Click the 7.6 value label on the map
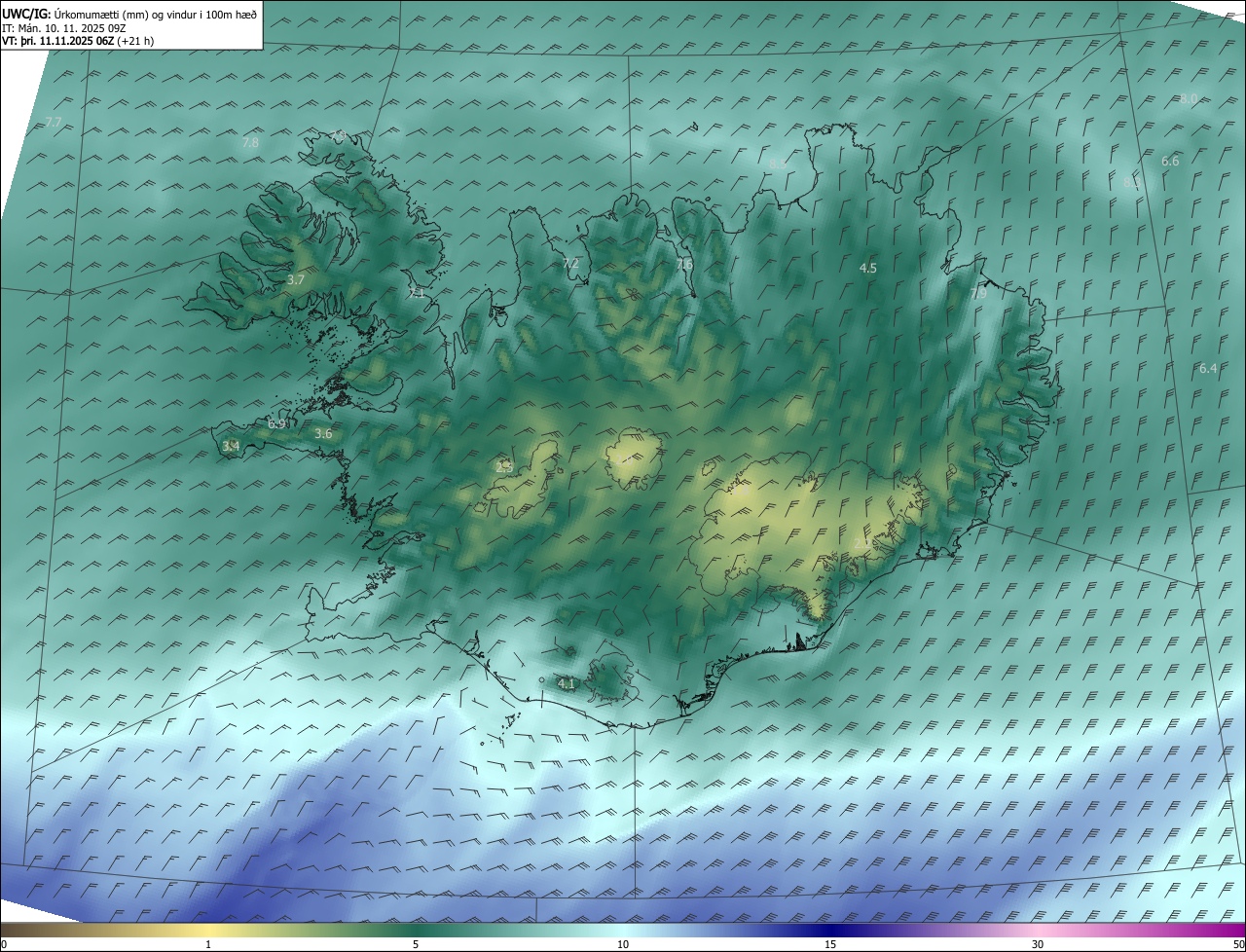1246x952 pixels. (684, 264)
